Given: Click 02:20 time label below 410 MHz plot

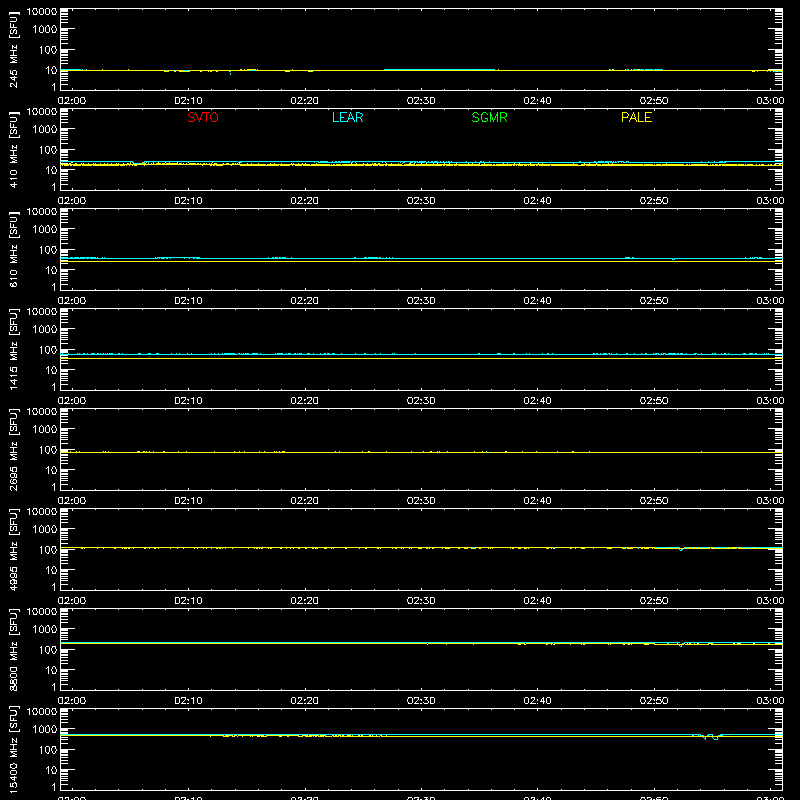Looking at the screenshot, I should click(x=305, y=201).
